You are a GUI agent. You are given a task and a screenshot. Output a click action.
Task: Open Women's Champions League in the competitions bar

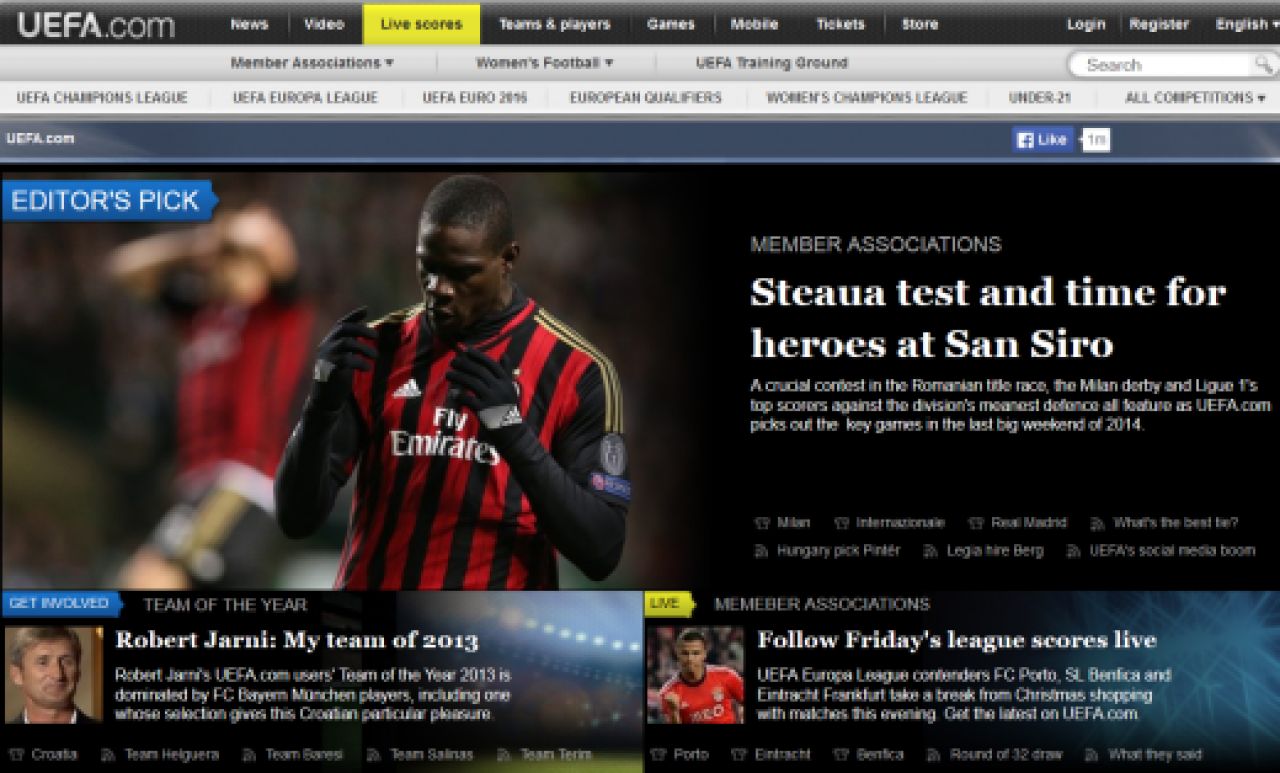coord(867,98)
